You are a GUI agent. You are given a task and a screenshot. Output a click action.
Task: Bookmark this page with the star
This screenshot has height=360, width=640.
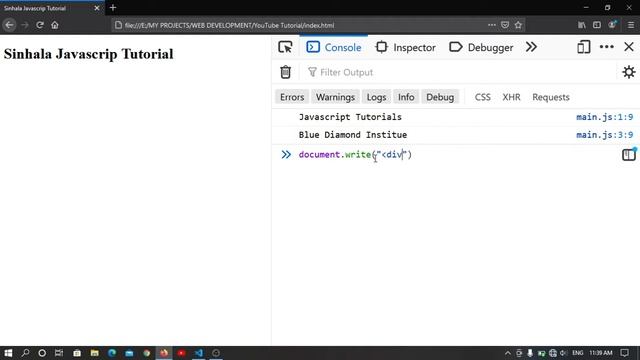click(518, 25)
